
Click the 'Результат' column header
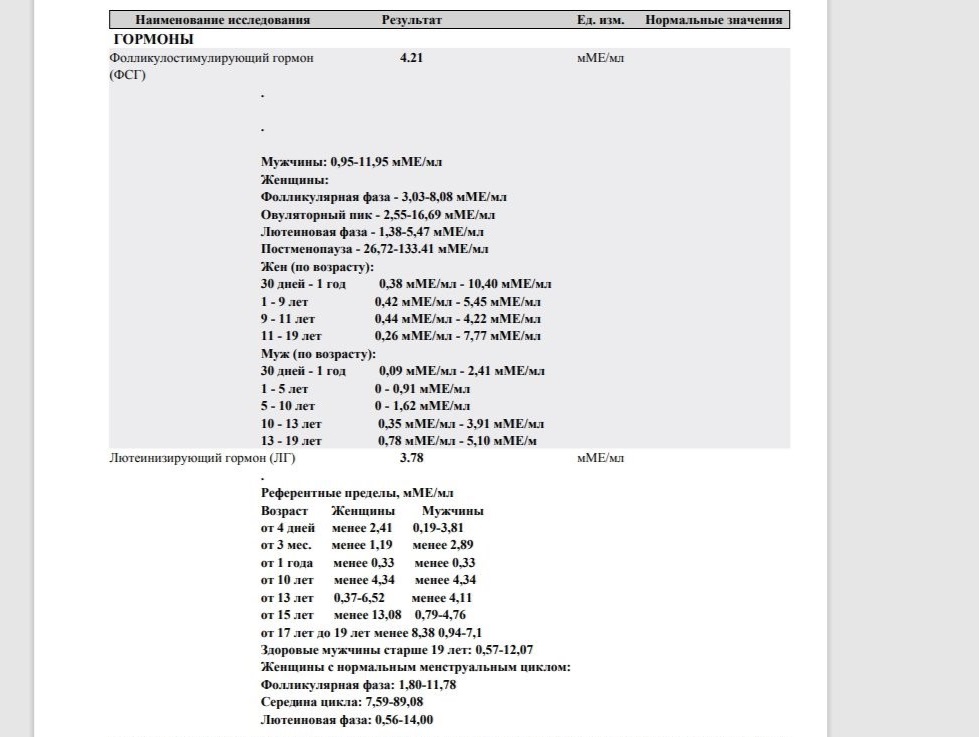pos(411,20)
